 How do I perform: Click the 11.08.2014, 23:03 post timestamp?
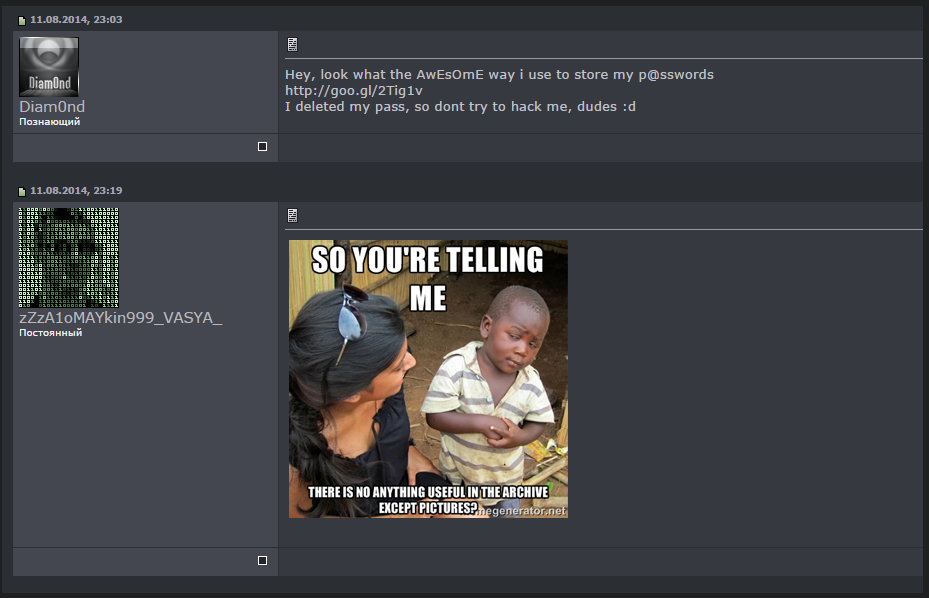click(76, 20)
